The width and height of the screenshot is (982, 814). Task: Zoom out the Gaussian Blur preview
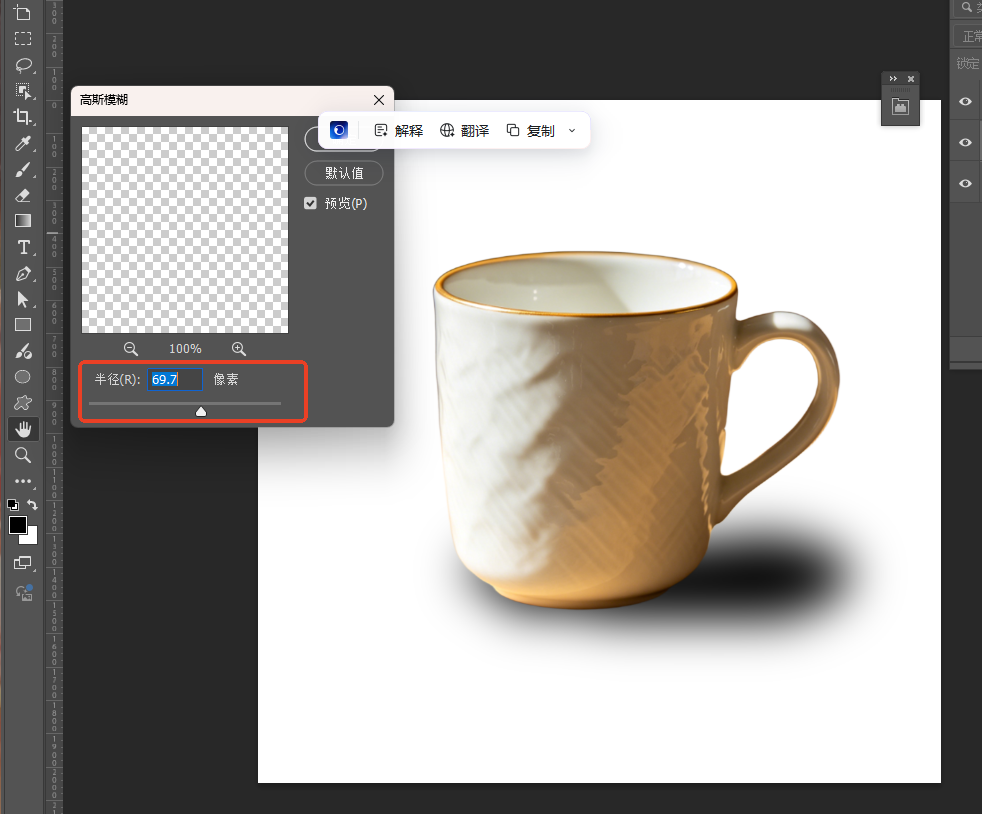coord(131,349)
